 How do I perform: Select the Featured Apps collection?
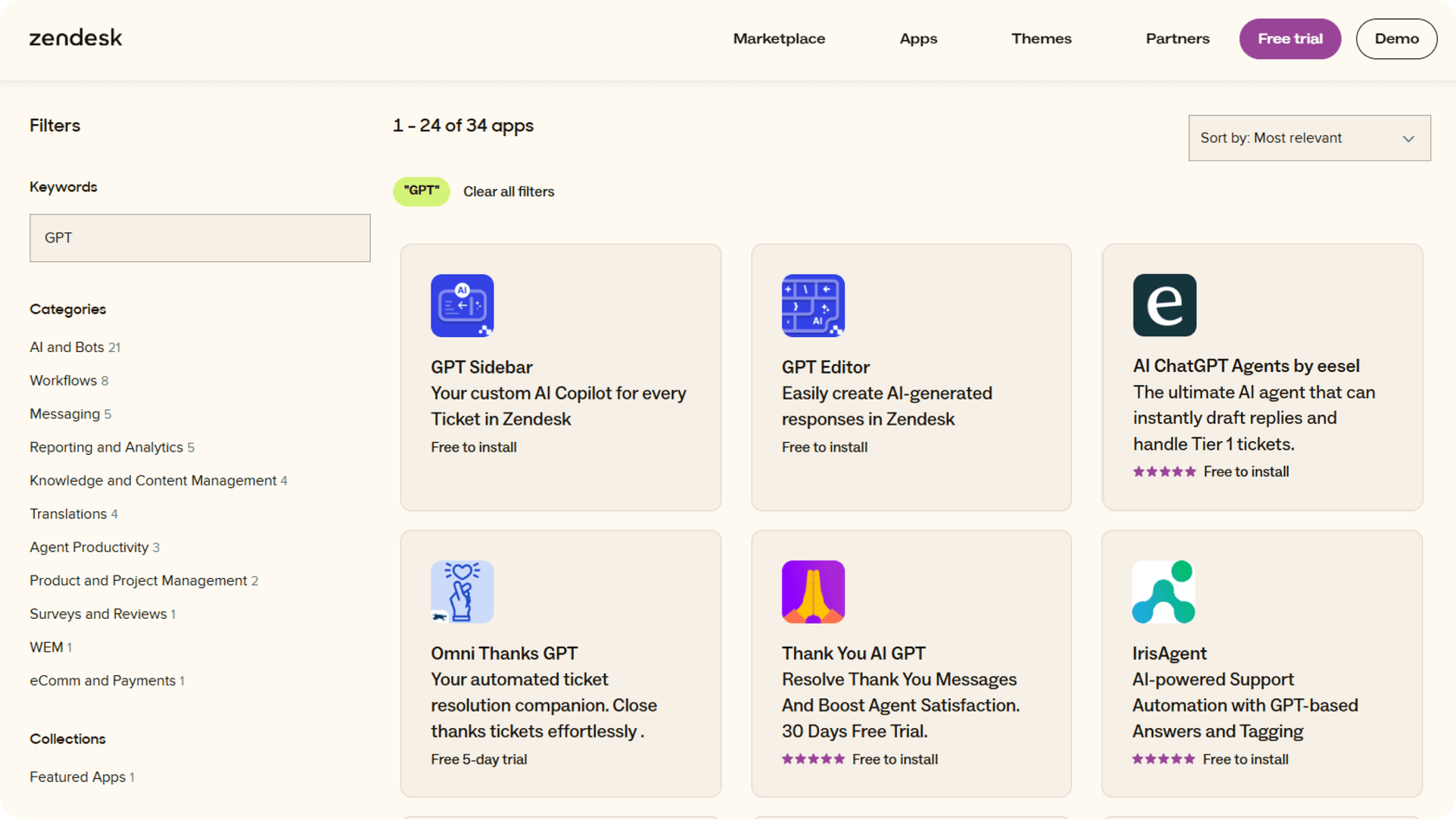(x=76, y=777)
